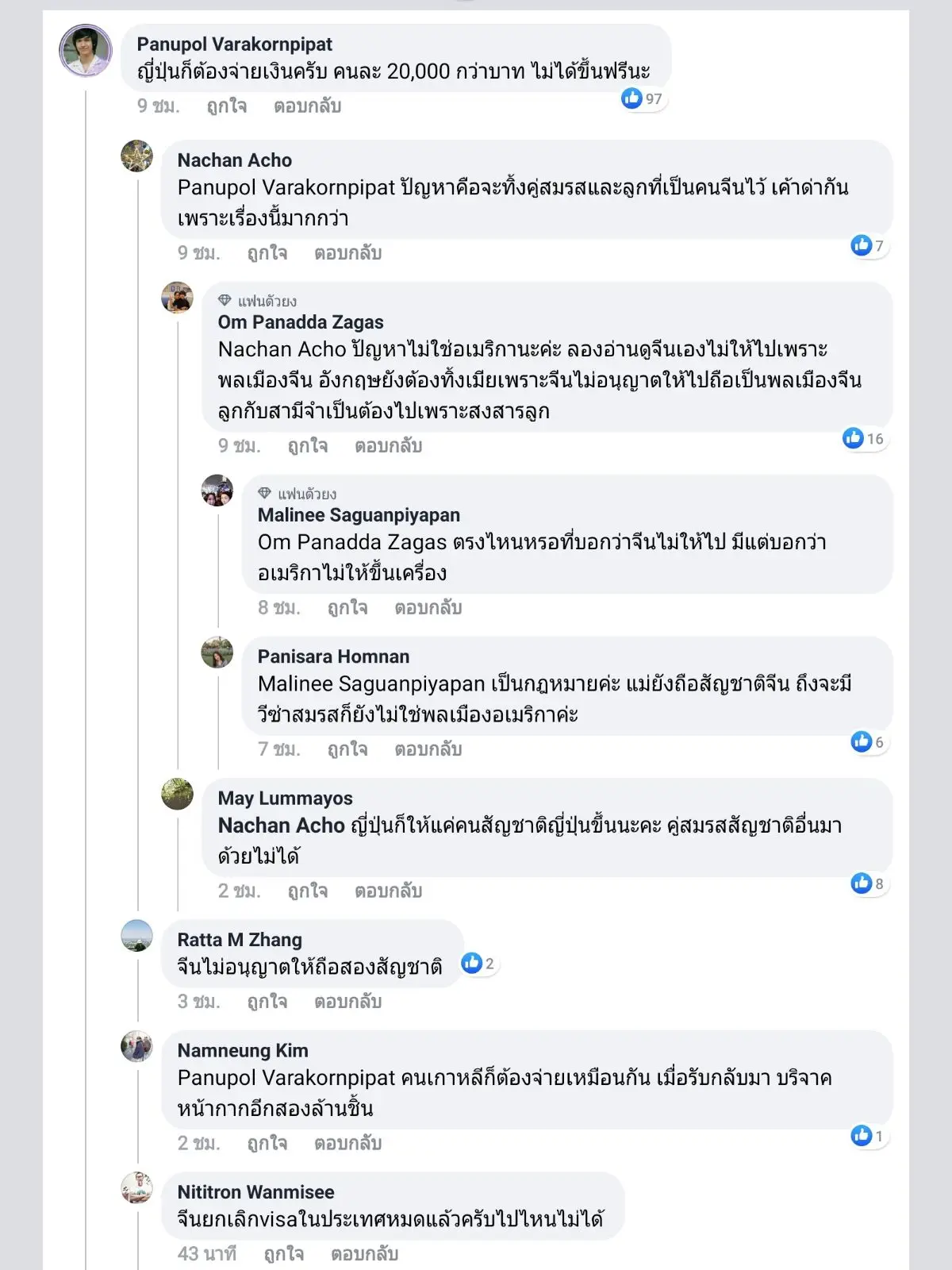This screenshot has width=952, height=1270.
Task: Reply to Nachan Acho's comment via ตอบกลับ
Action: tap(347, 253)
